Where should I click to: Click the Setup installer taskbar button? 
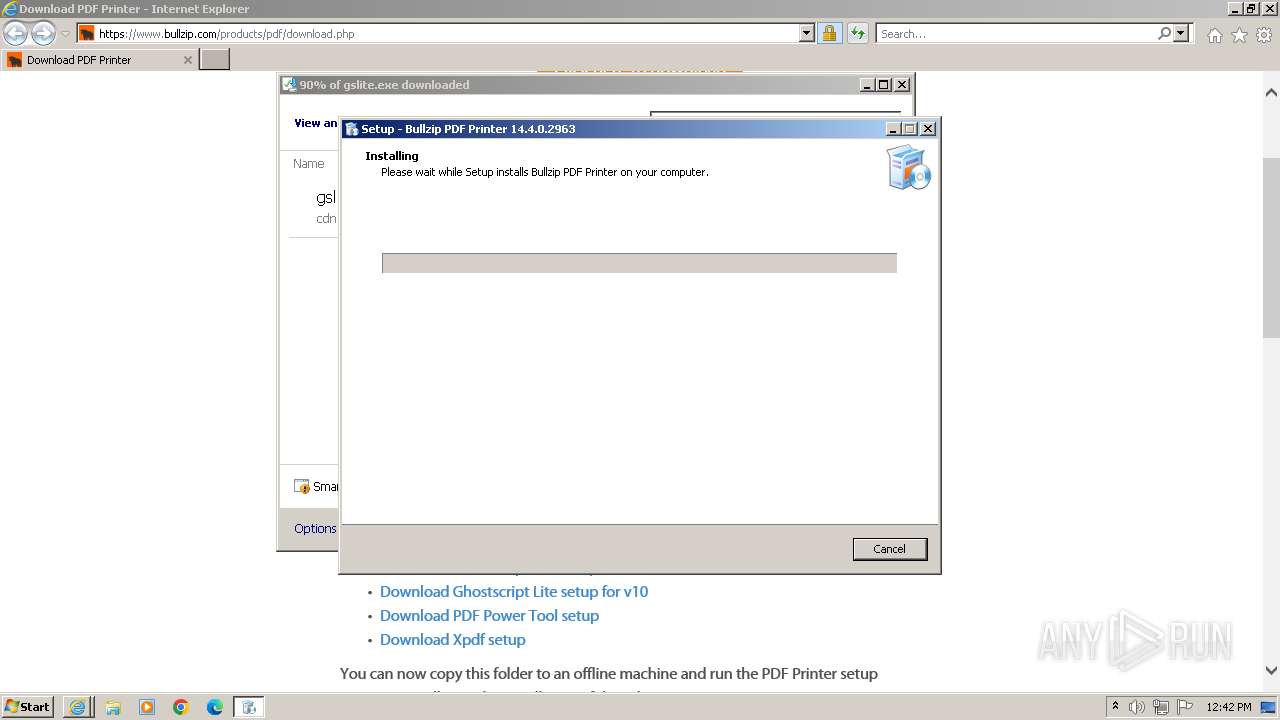click(x=249, y=707)
